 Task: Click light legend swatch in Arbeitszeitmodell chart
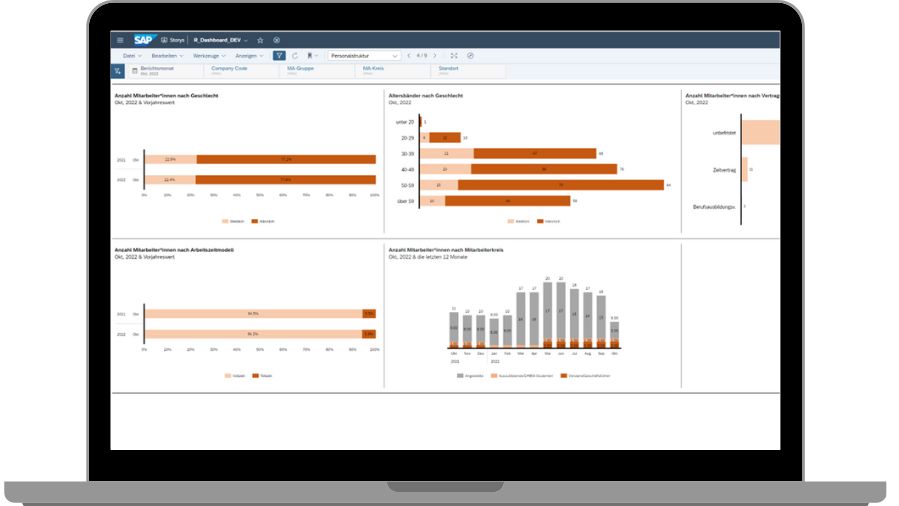pos(228,376)
